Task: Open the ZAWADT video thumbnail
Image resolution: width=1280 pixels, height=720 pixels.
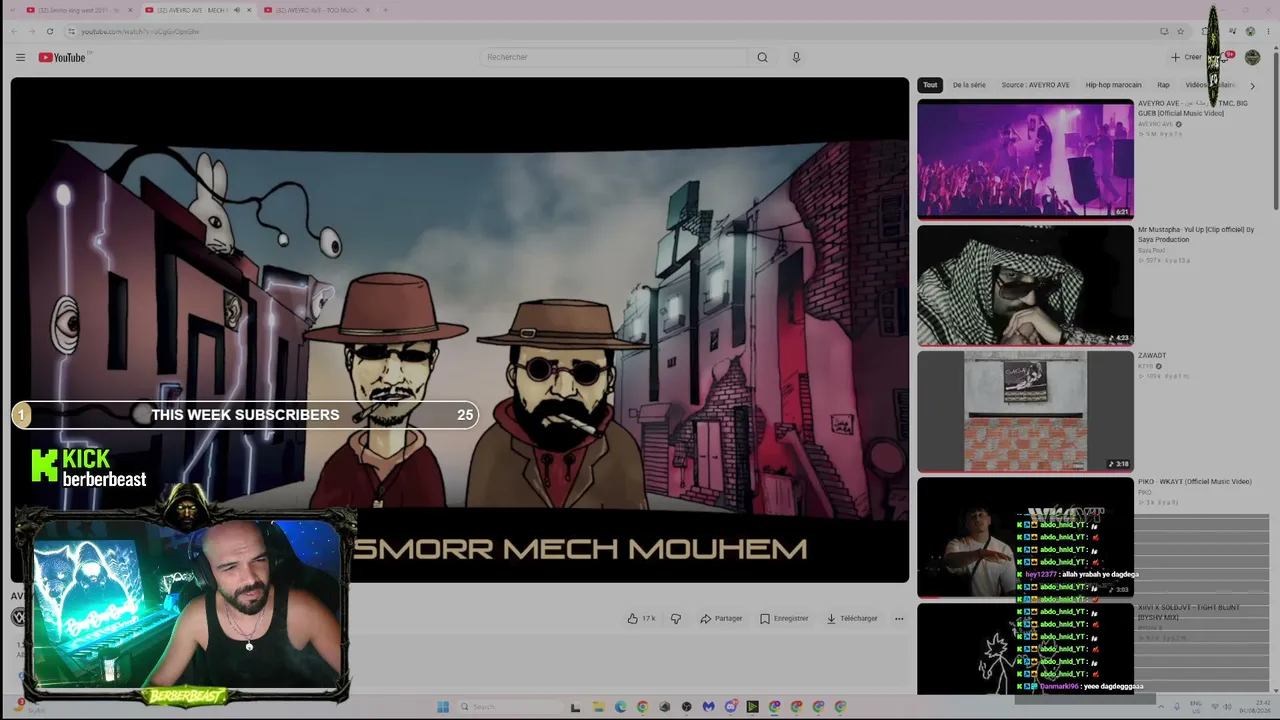Action: [x=1025, y=411]
